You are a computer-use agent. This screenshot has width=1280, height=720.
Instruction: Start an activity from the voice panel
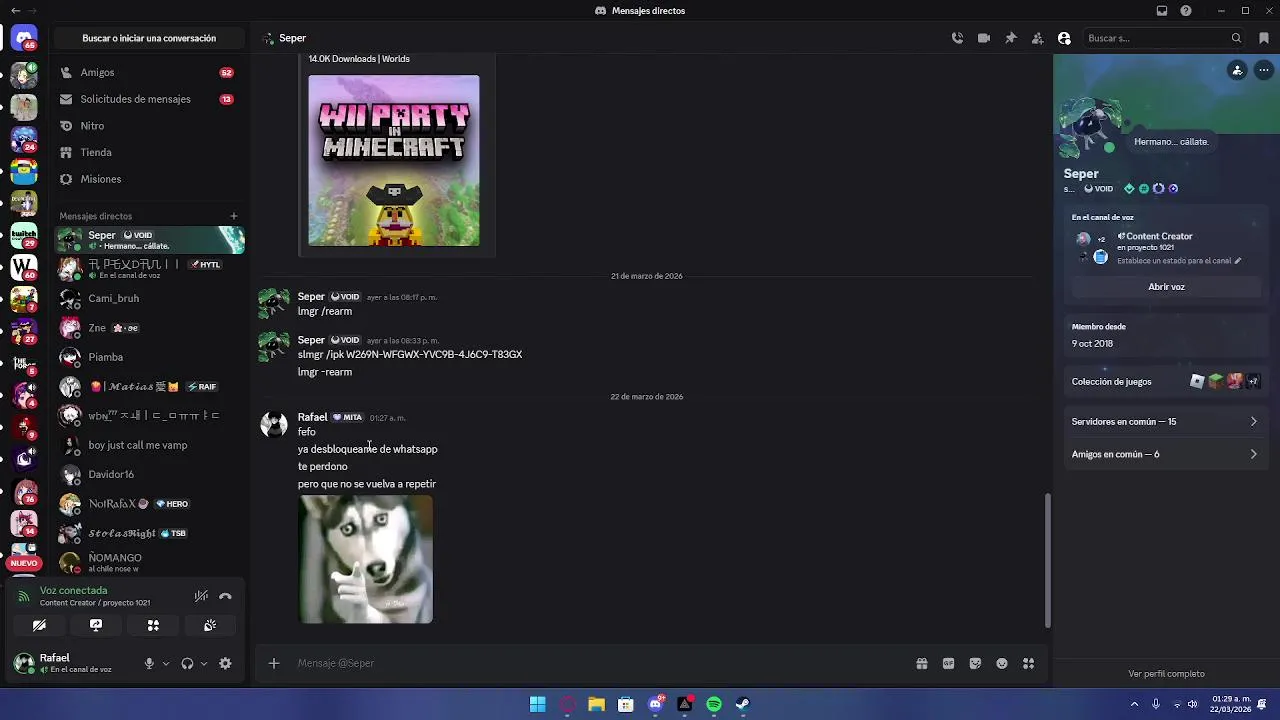tap(153, 625)
